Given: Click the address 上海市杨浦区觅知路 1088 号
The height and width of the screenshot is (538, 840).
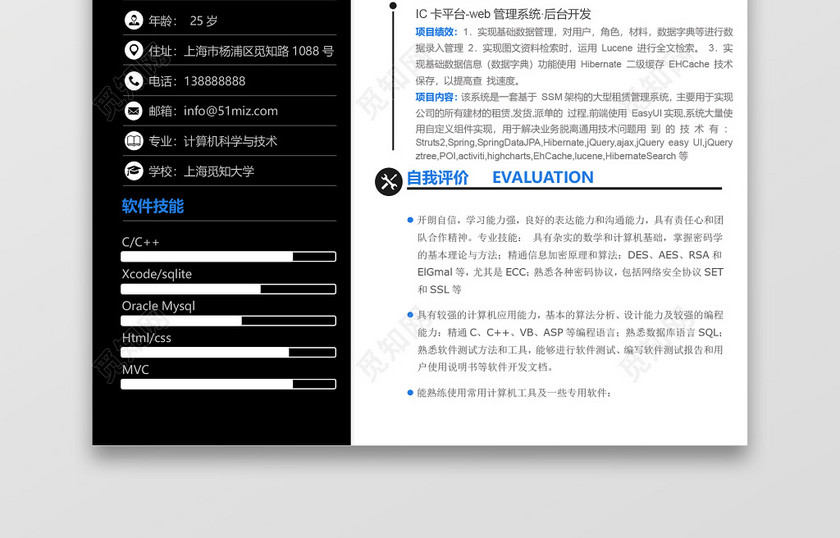Looking at the screenshot, I should point(259,51).
